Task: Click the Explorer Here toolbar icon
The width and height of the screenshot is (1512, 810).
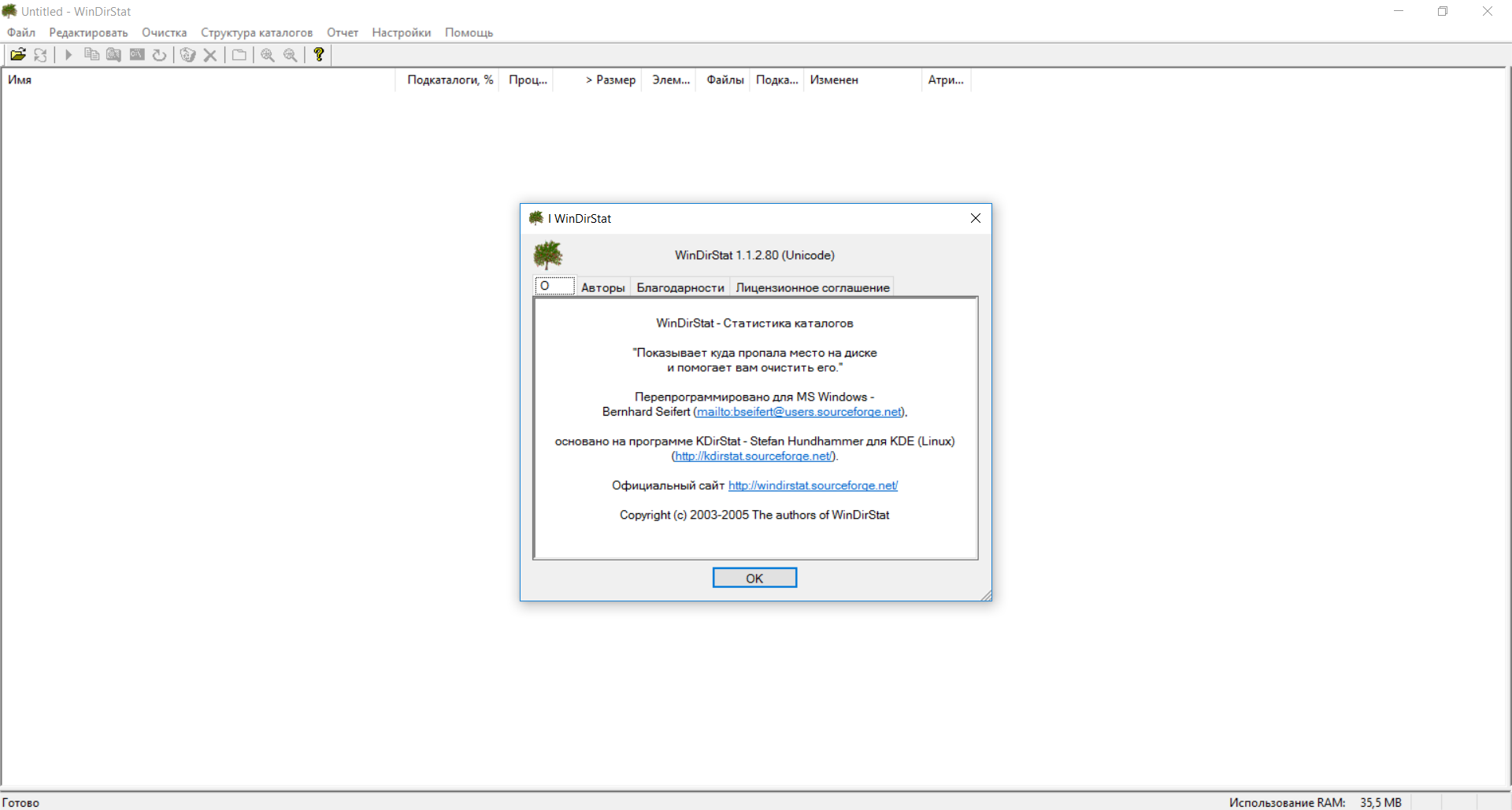Action: pyautogui.click(x=114, y=54)
